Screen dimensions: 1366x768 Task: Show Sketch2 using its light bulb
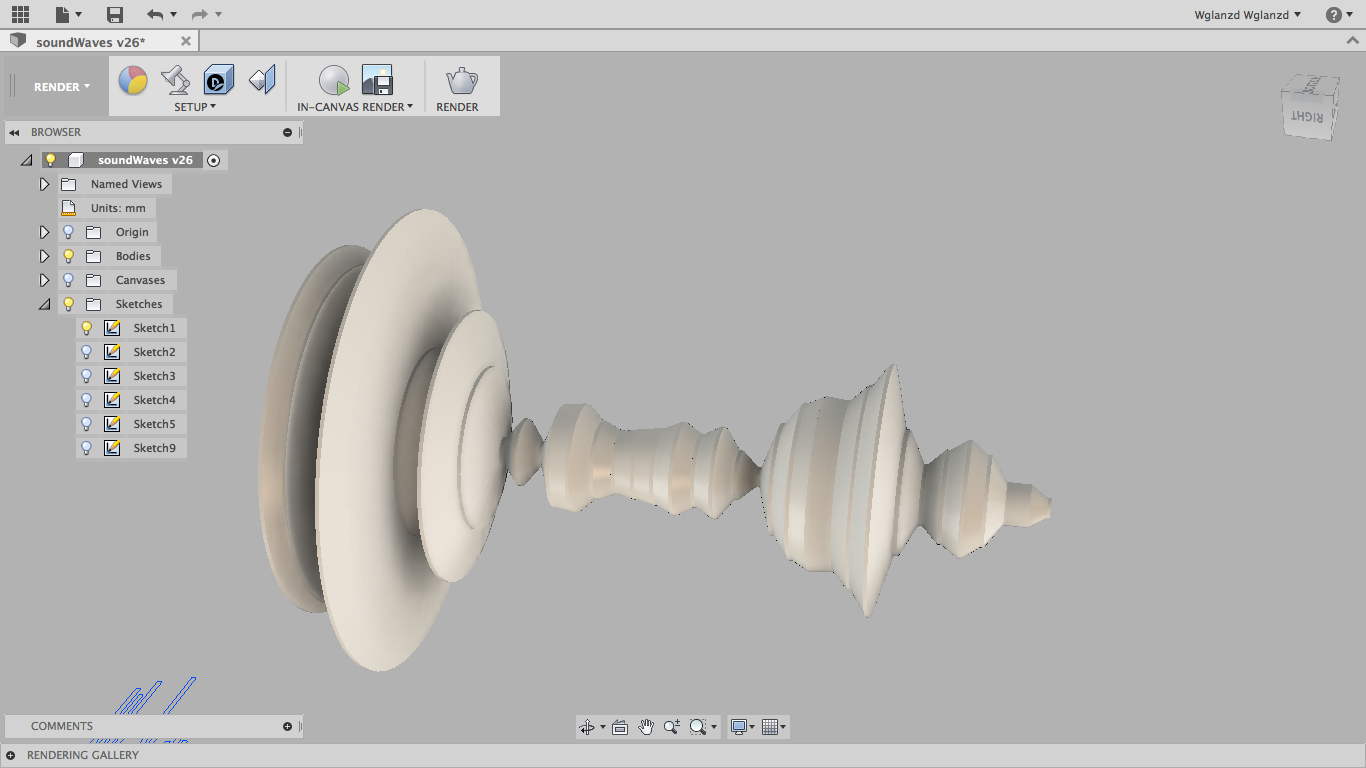click(x=87, y=352)
